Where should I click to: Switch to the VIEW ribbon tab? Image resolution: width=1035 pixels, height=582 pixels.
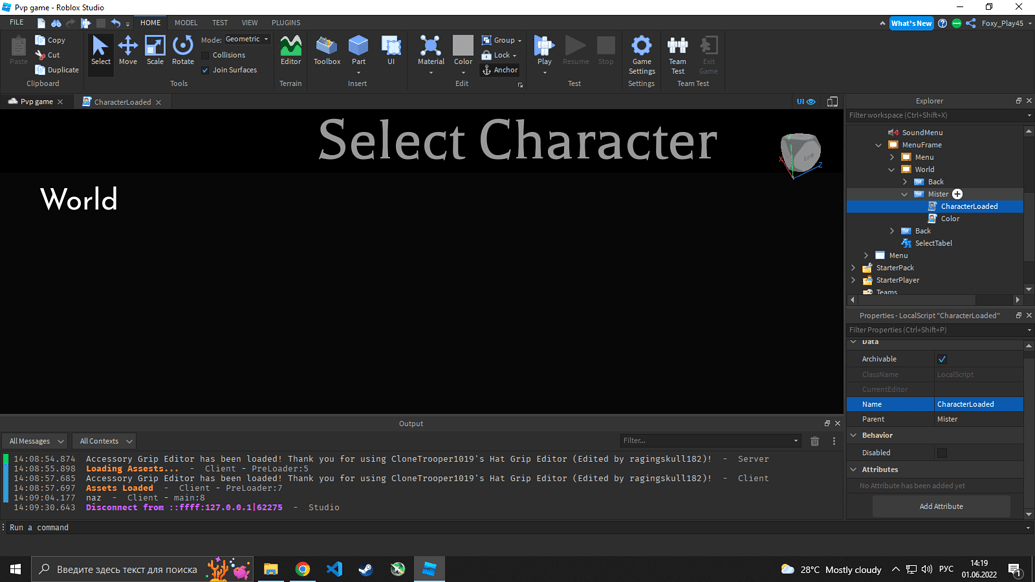(x=250, y=22)
